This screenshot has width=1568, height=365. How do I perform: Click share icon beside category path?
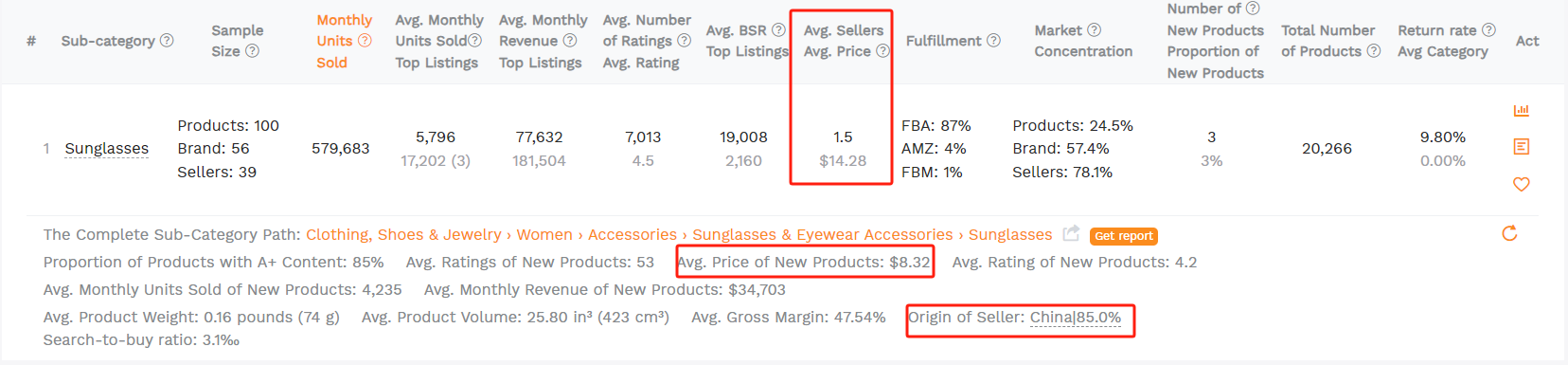1071,233
